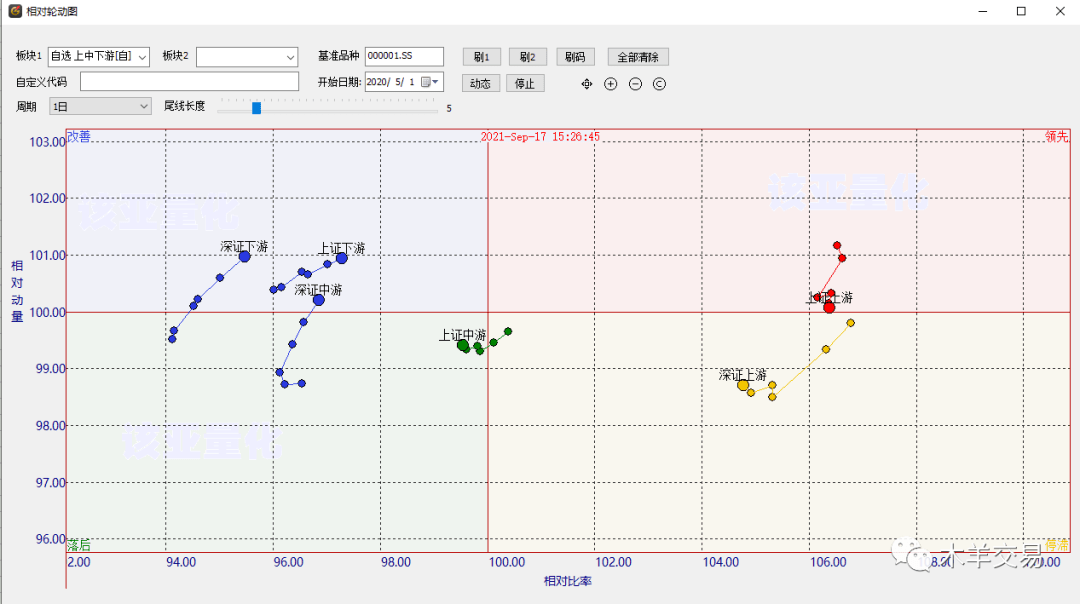Click the app icon in title bar
The height and width of the screenshot is (604, 1080).
point(15,11)
